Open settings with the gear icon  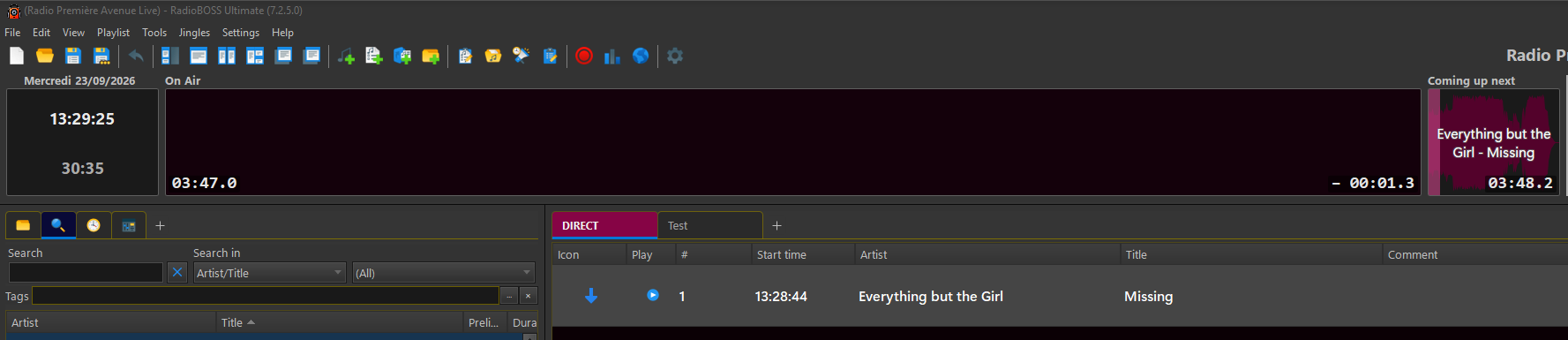pyautogui.click(x=675, y=56)
